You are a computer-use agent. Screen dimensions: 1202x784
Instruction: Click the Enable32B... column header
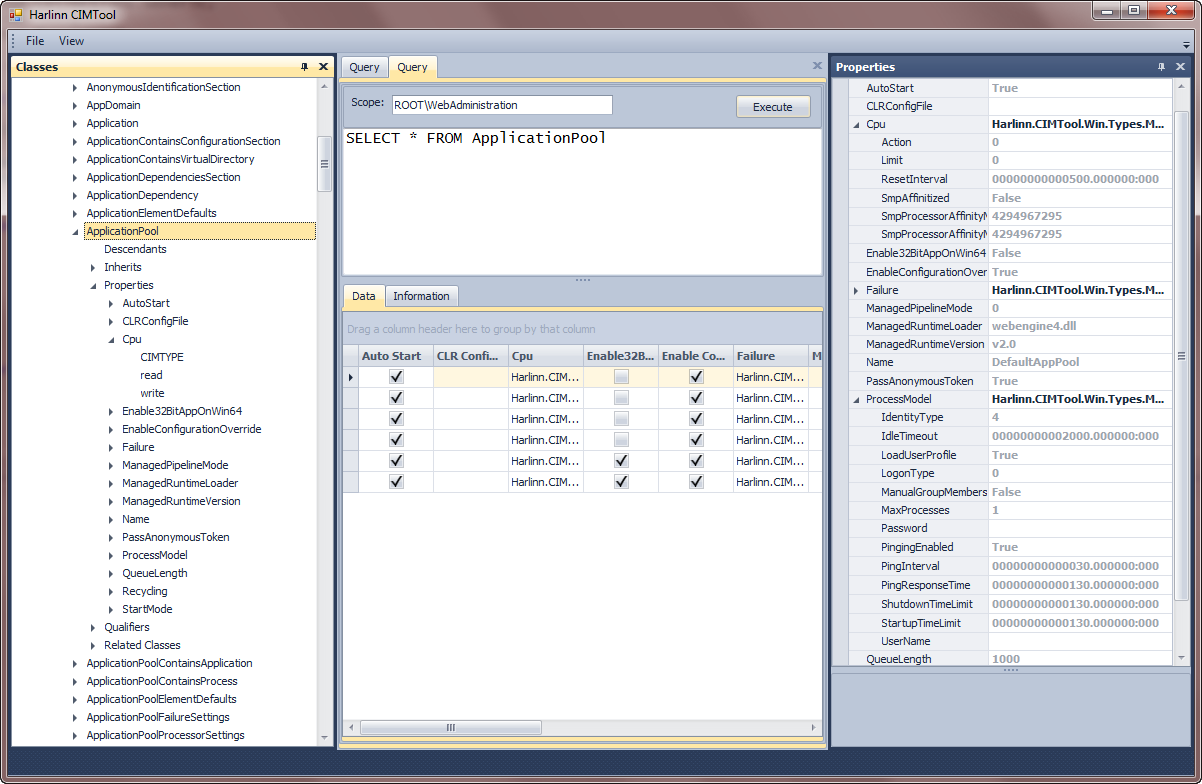[x=621, y=356]
